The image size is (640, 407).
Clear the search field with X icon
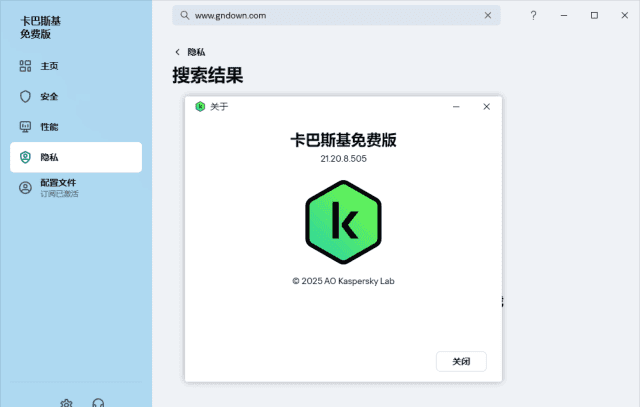click(488, 16)
